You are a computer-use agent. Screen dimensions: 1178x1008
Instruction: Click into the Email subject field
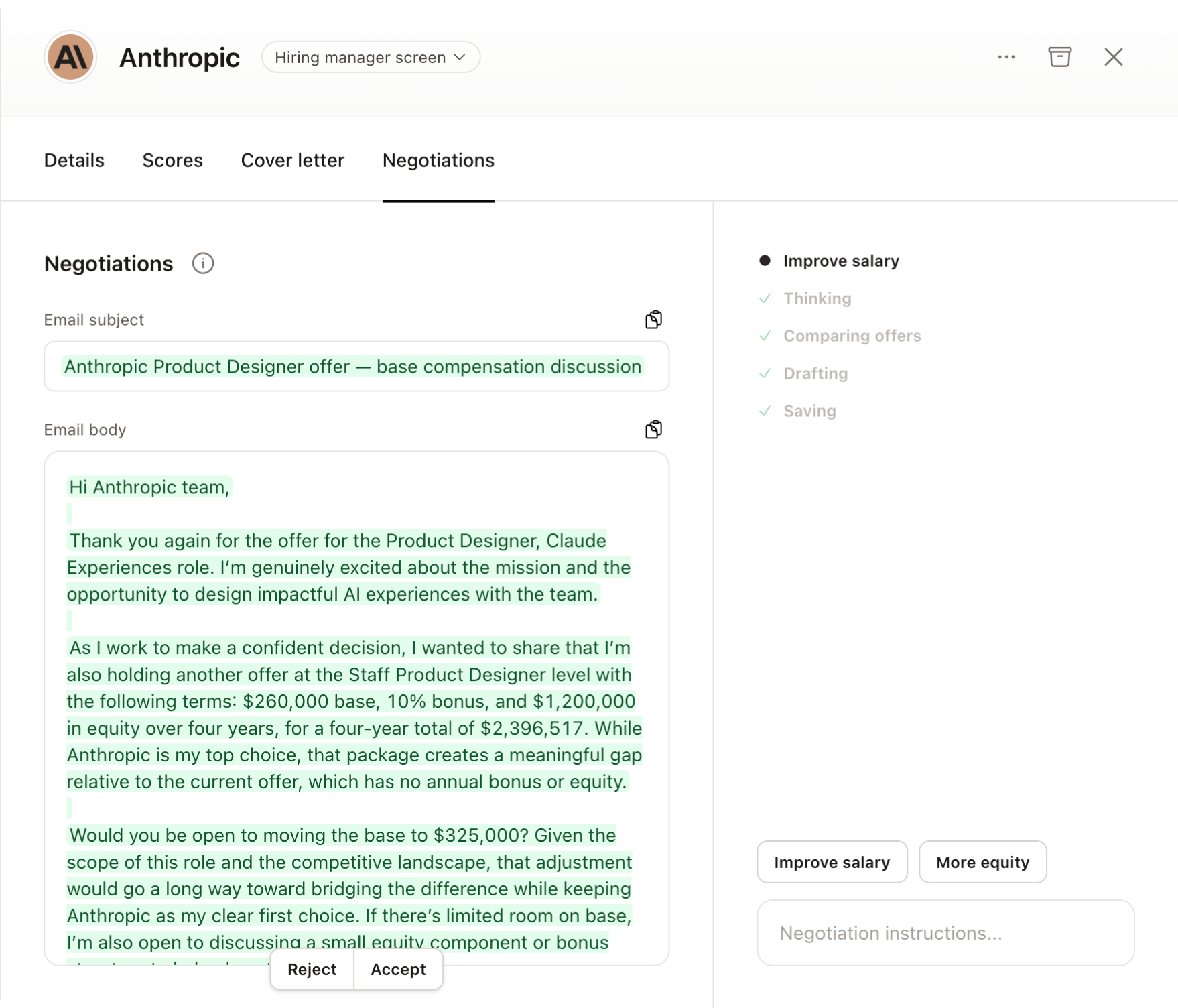tap(356, 367)
